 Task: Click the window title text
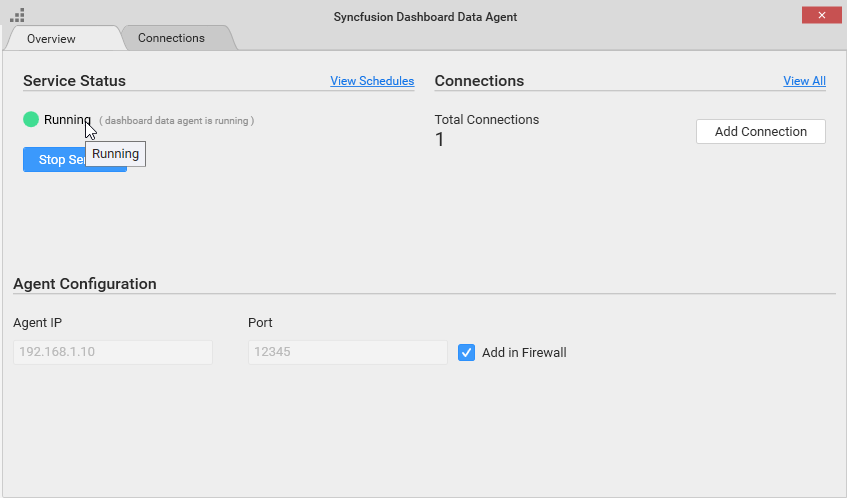(425, 17)
